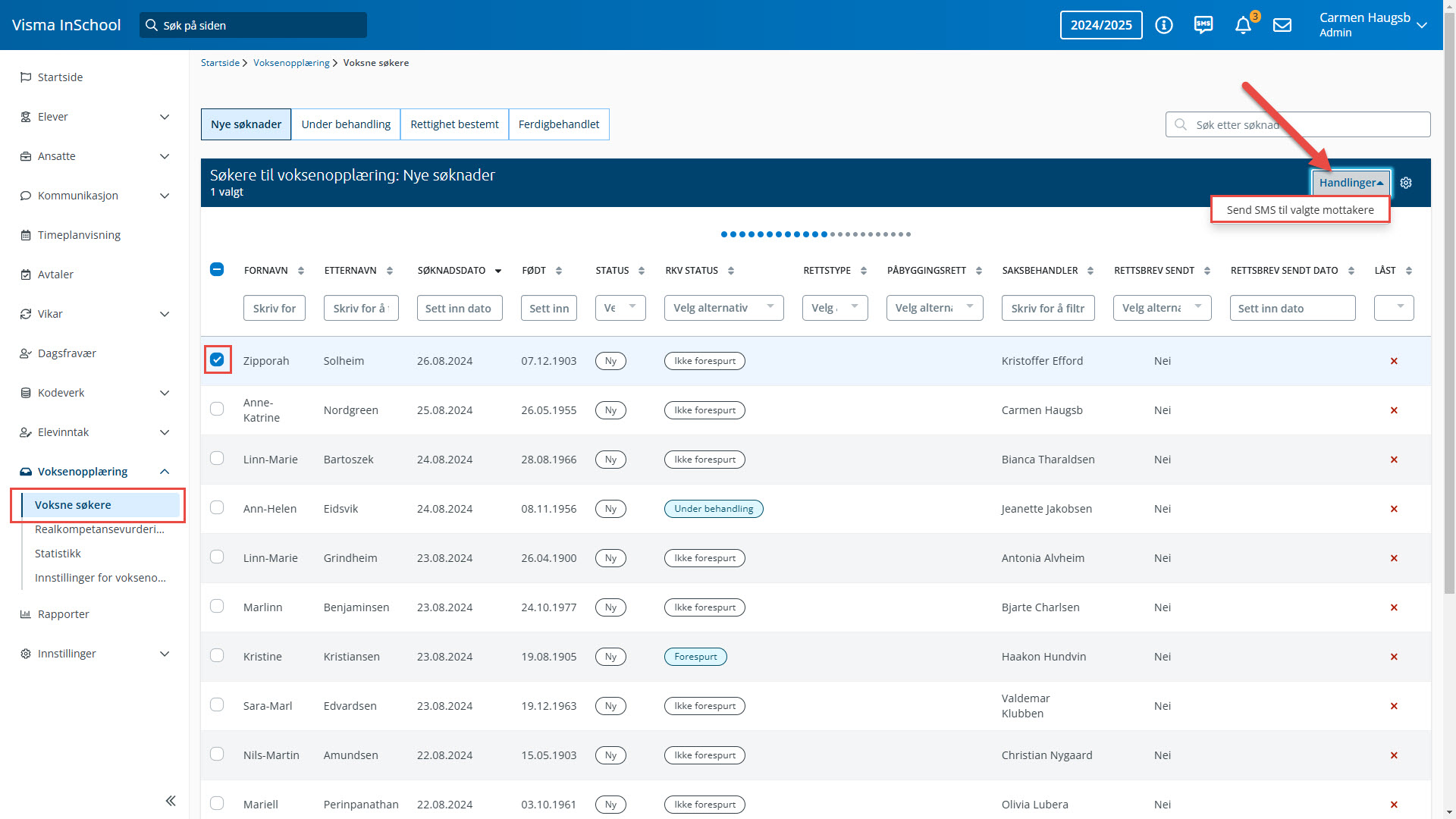Switch to Under behandling tab
1456x819 pixels.
coord(346,124)
